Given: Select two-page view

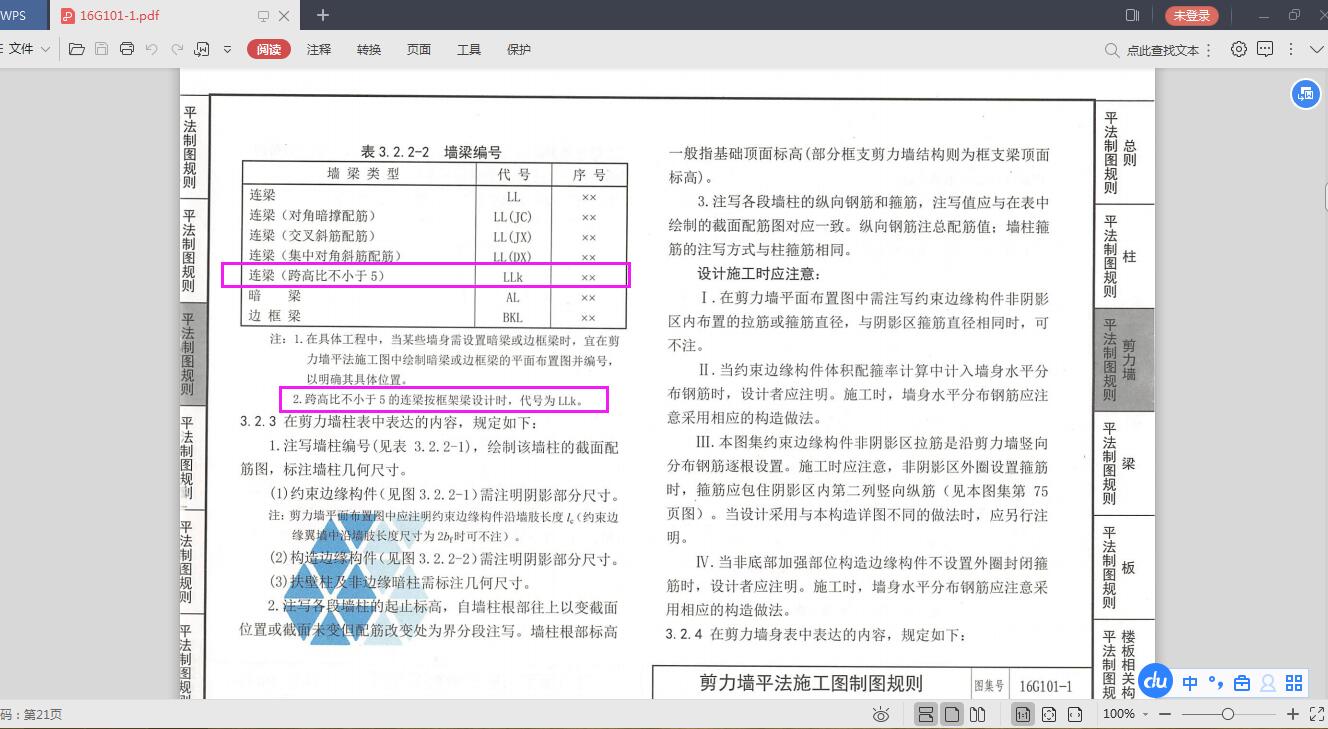Looking at the screenshot, I should [978, 714].
